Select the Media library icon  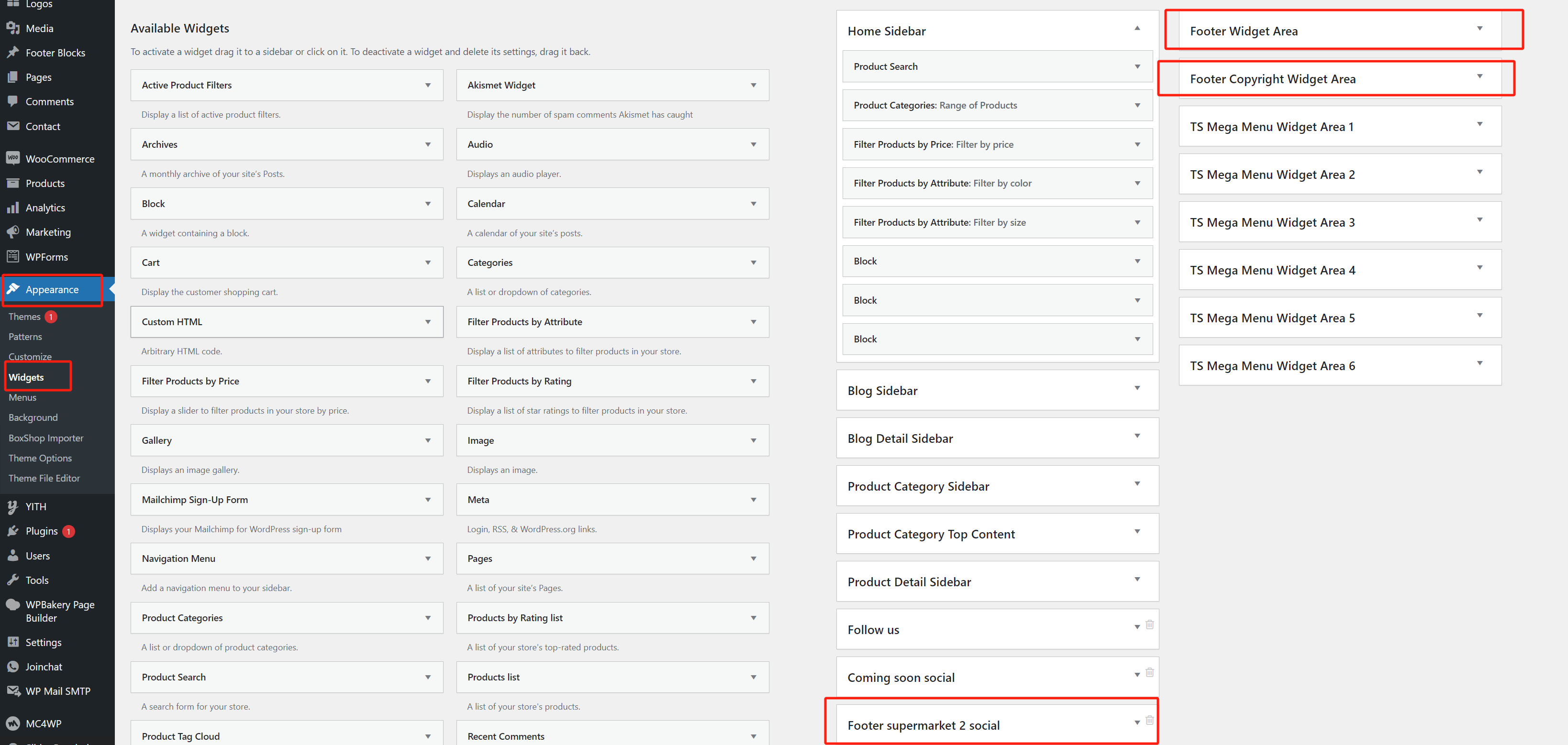point(13,28)
